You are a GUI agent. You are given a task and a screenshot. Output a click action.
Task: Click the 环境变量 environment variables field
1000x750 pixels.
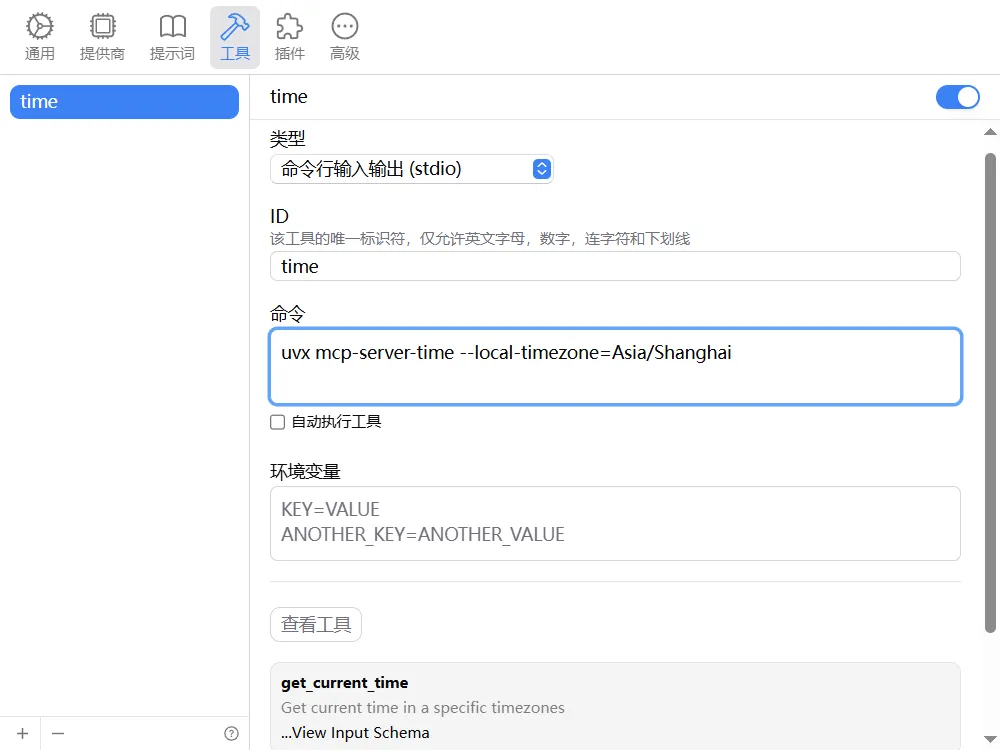click(x=615, y=523)
